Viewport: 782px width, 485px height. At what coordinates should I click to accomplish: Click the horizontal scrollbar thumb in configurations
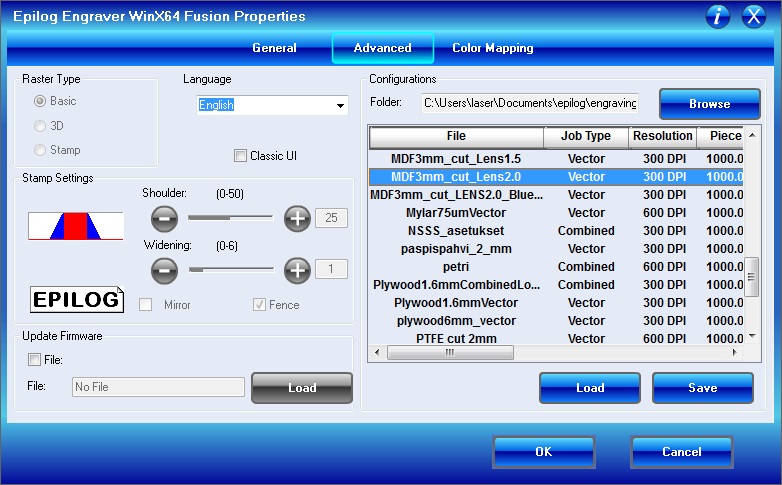point(450,352)
